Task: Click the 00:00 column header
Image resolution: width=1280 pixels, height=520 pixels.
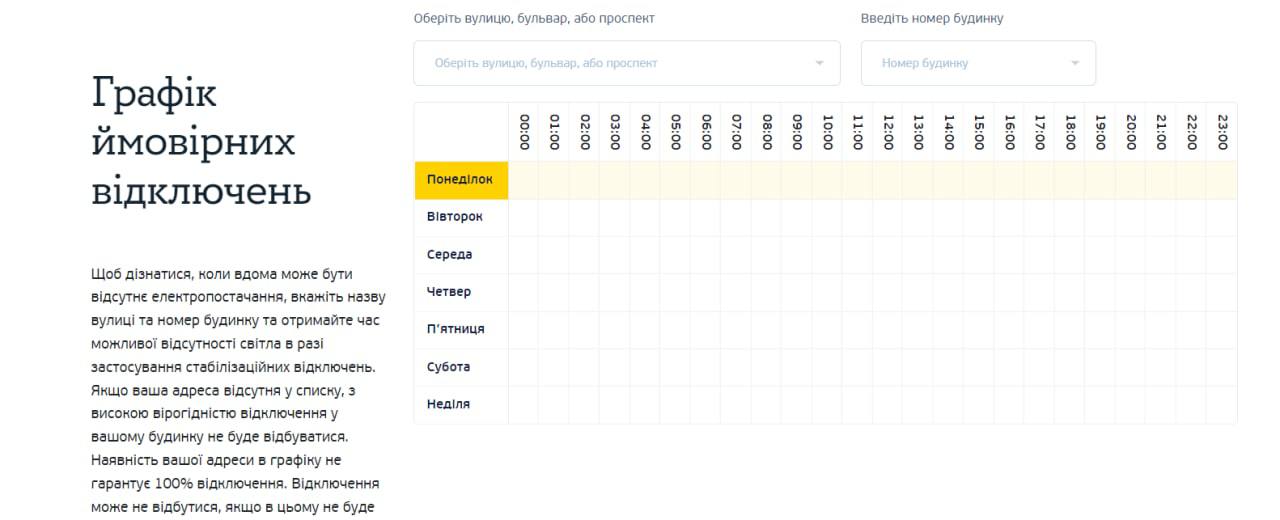Action: coord(524,132)
